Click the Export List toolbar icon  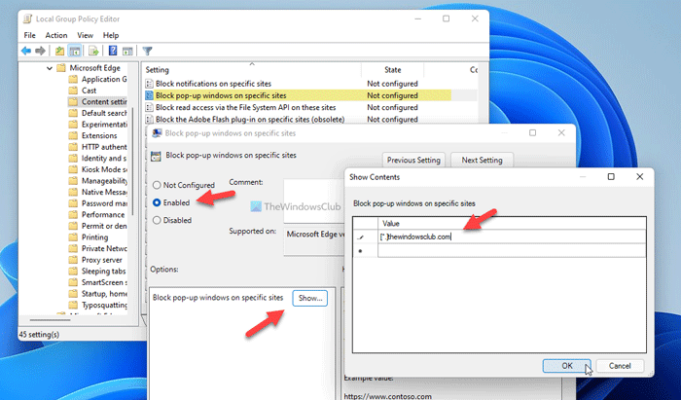pos(93,51)
